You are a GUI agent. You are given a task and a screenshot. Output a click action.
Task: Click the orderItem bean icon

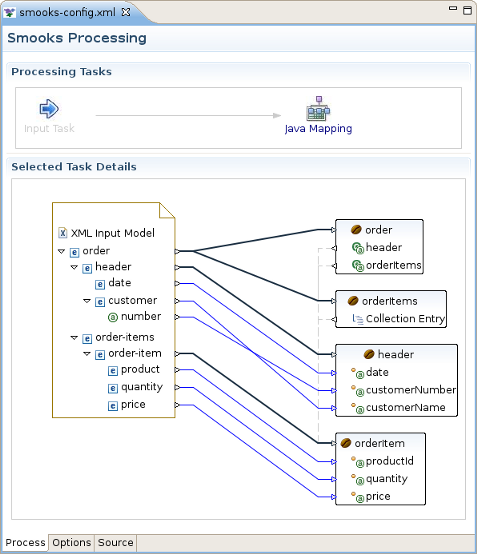(346, 443)
